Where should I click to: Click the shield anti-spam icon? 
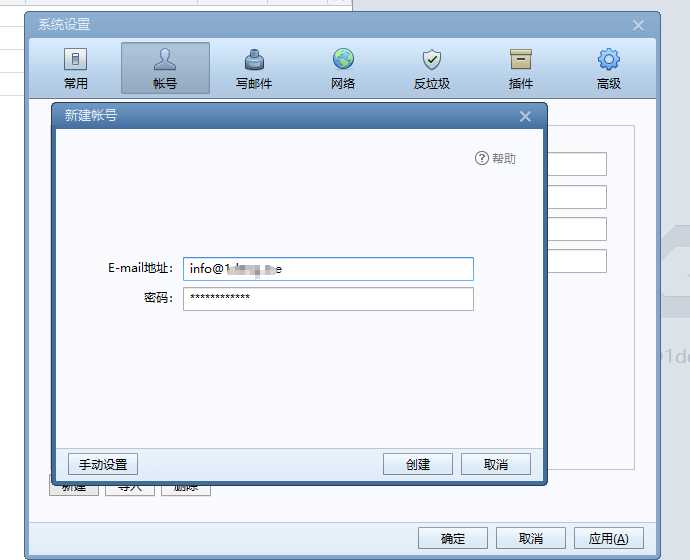pos(432,59)
